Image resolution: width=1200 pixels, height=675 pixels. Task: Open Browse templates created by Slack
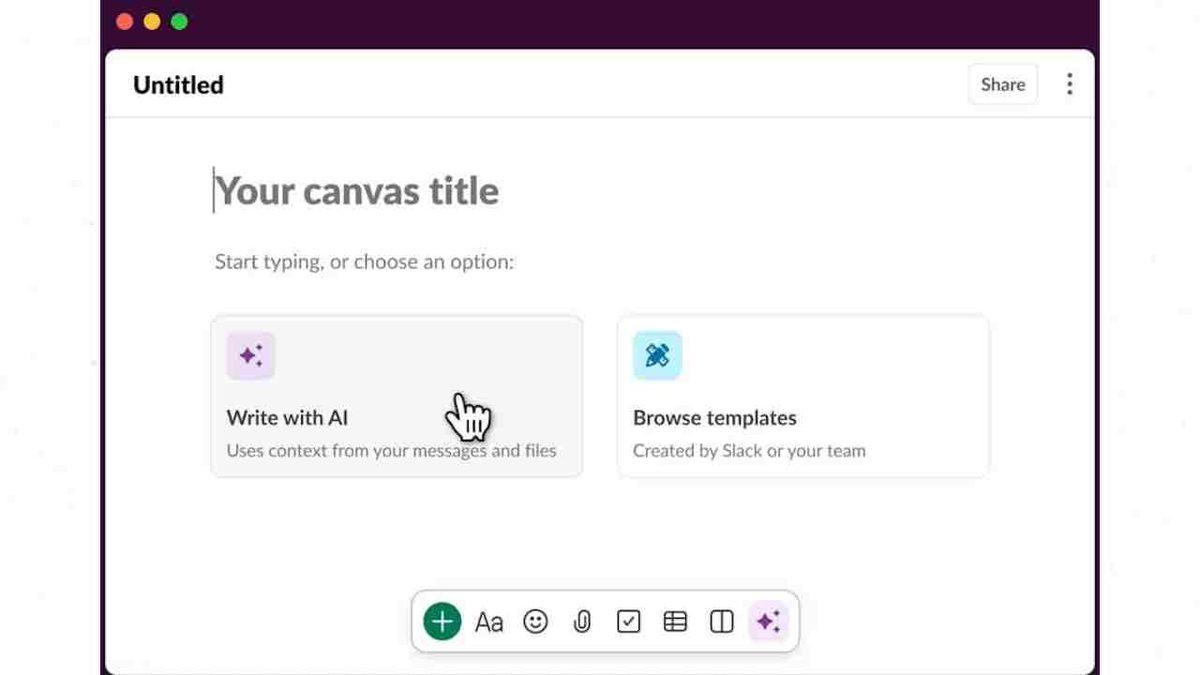pyautogui.click(x=803, y=395)
